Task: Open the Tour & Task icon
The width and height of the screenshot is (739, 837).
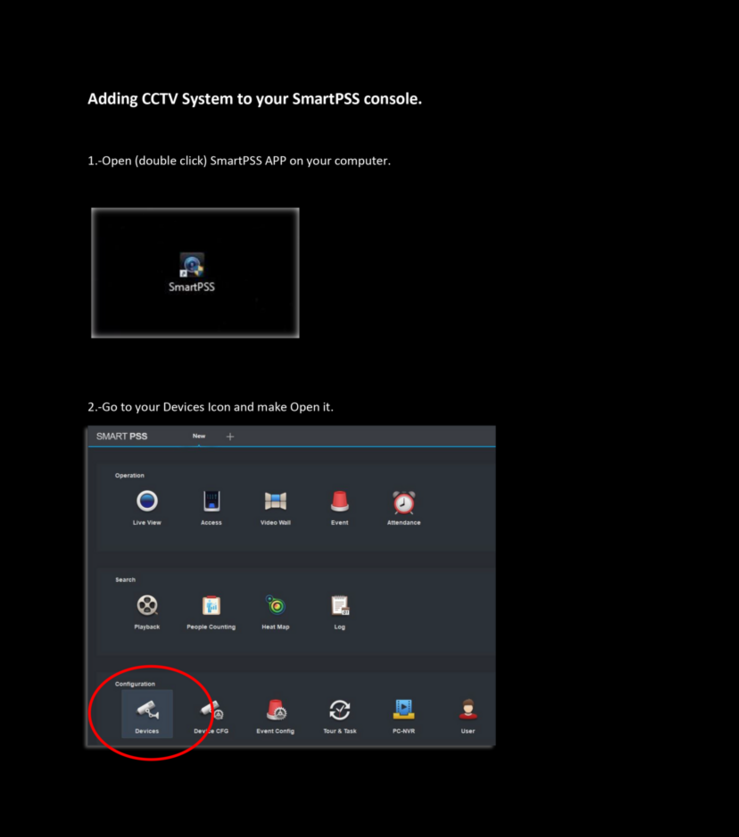Action: tap(340, 710)
